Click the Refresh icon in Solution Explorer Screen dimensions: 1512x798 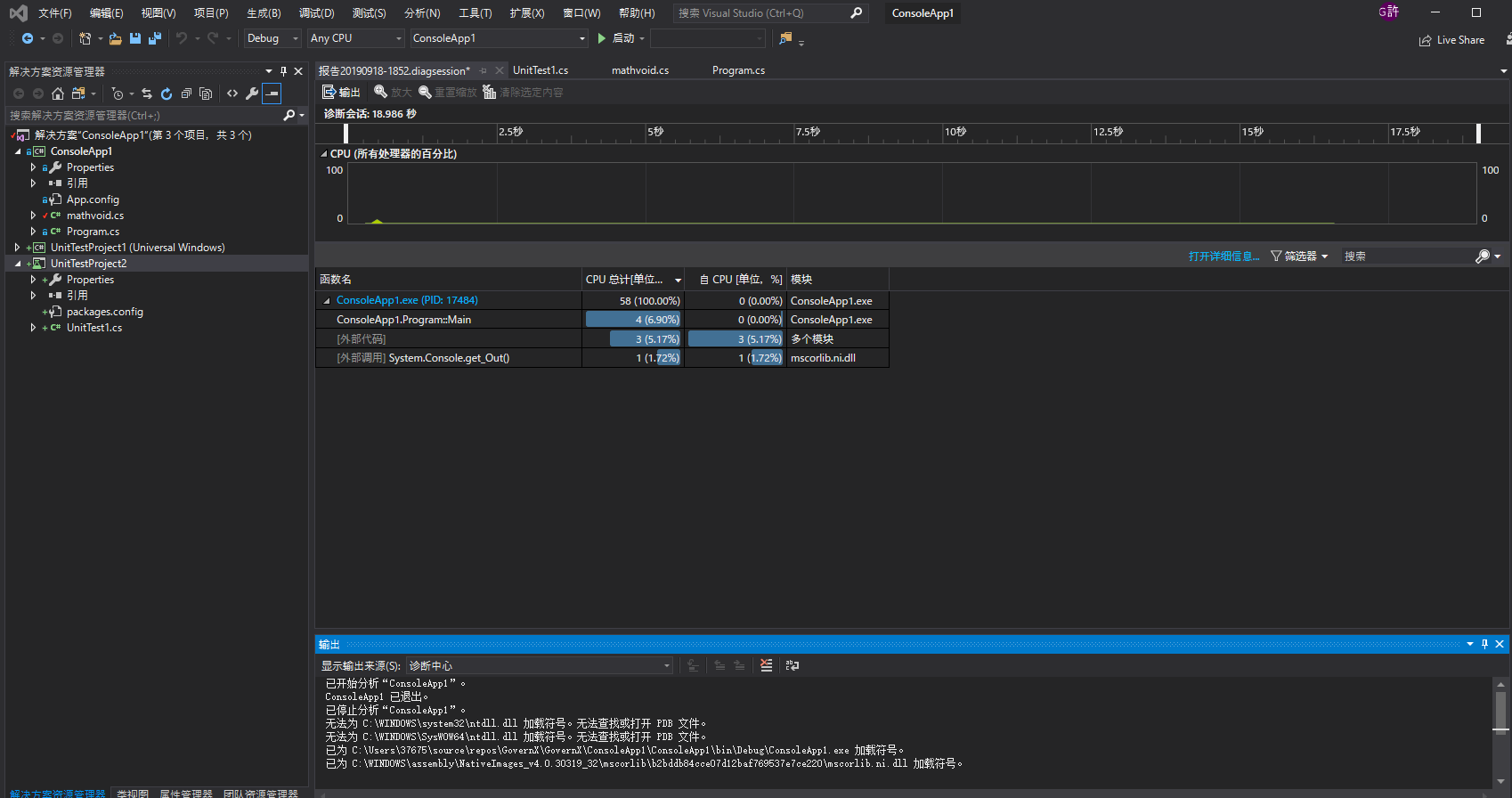pos(167,94)
